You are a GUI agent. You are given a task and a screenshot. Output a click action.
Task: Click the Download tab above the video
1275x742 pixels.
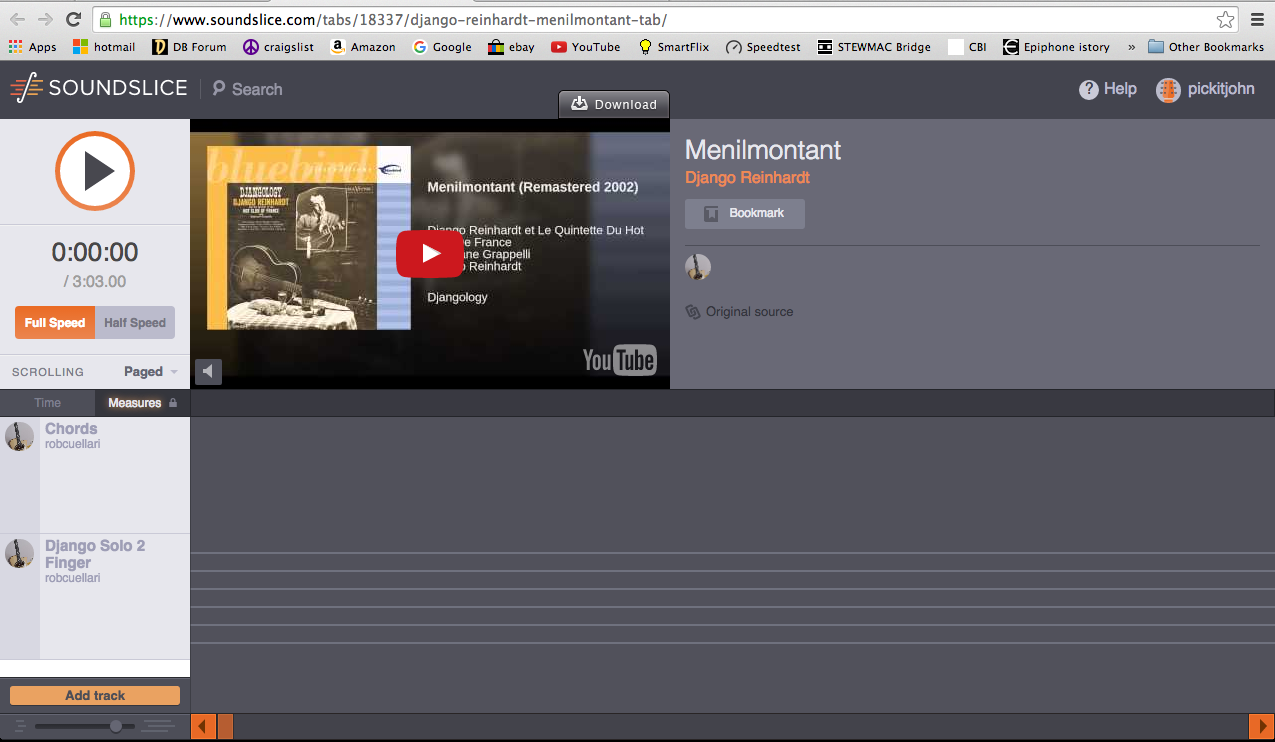tap(614, 104)
